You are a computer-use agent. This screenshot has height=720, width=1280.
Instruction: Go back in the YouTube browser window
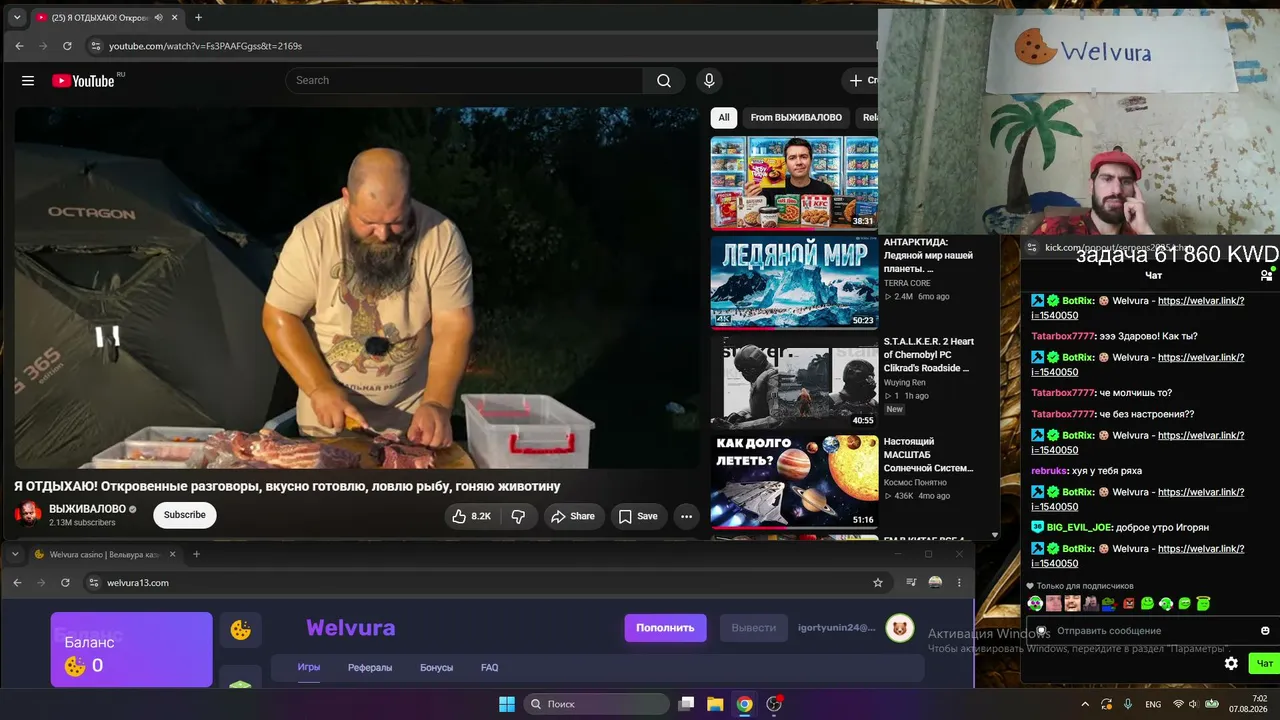(19, 46)
